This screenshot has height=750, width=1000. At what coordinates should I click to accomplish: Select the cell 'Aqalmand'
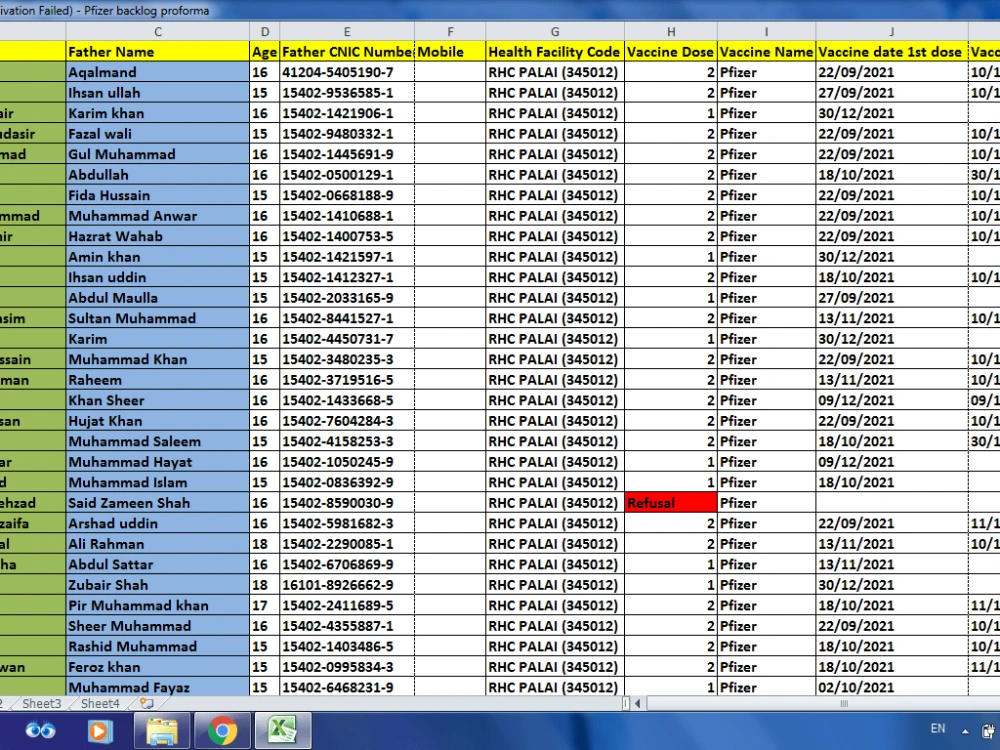(x=158, y=72)
